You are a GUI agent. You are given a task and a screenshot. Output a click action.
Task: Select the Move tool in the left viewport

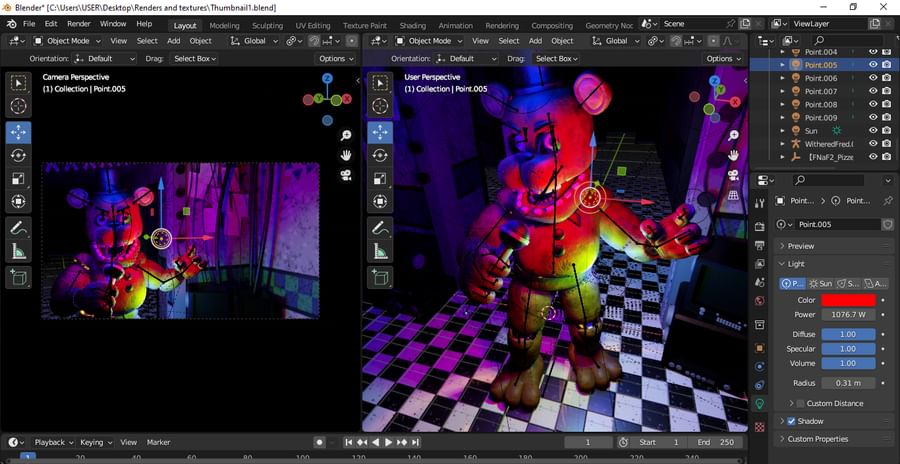click(18, 133)
